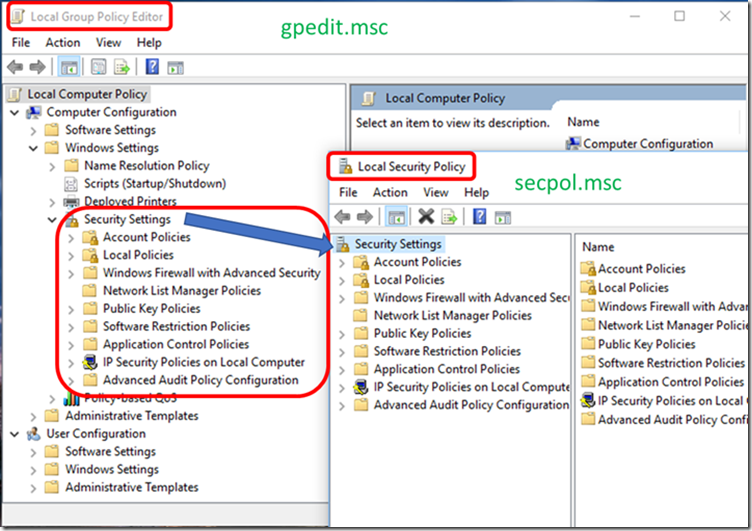This screenshot has height=531, width=752.
Task: Expand Software Settings under Computer Configuration
Action: pyautogui.click(x=34, y=130)
